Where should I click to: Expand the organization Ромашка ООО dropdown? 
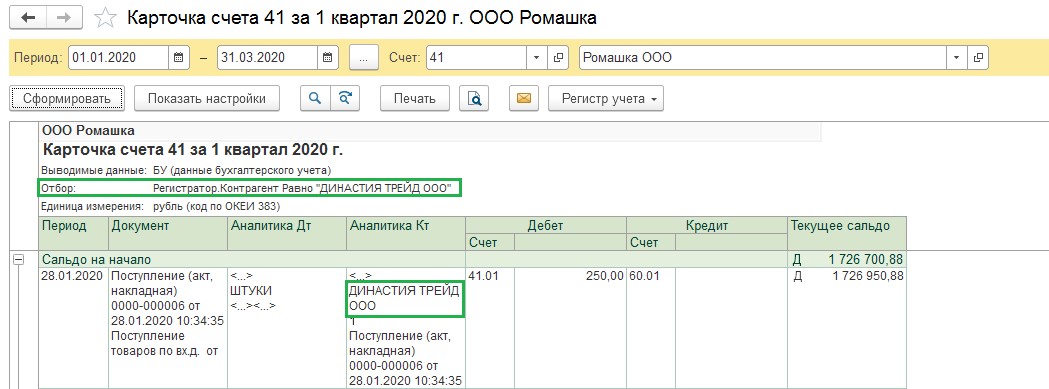click(x=957, y=58)
